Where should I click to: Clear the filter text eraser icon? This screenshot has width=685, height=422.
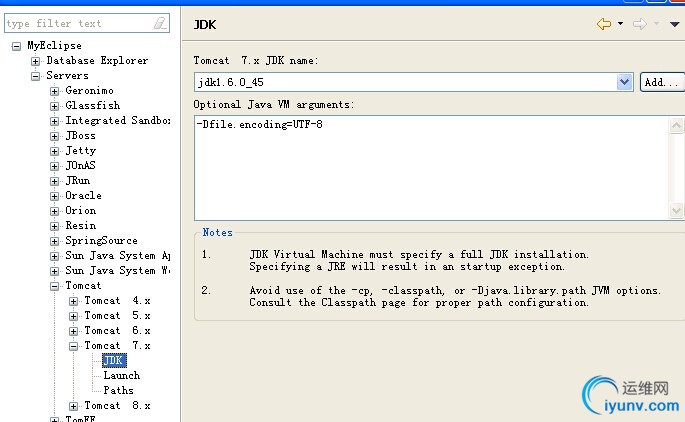click(x=160, y=23)
